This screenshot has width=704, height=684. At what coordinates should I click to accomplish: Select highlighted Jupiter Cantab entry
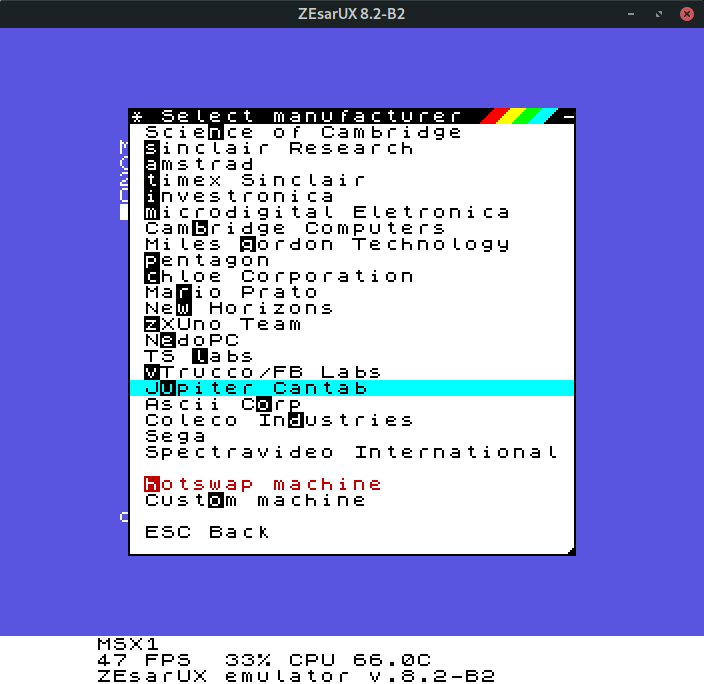[352, 388]
